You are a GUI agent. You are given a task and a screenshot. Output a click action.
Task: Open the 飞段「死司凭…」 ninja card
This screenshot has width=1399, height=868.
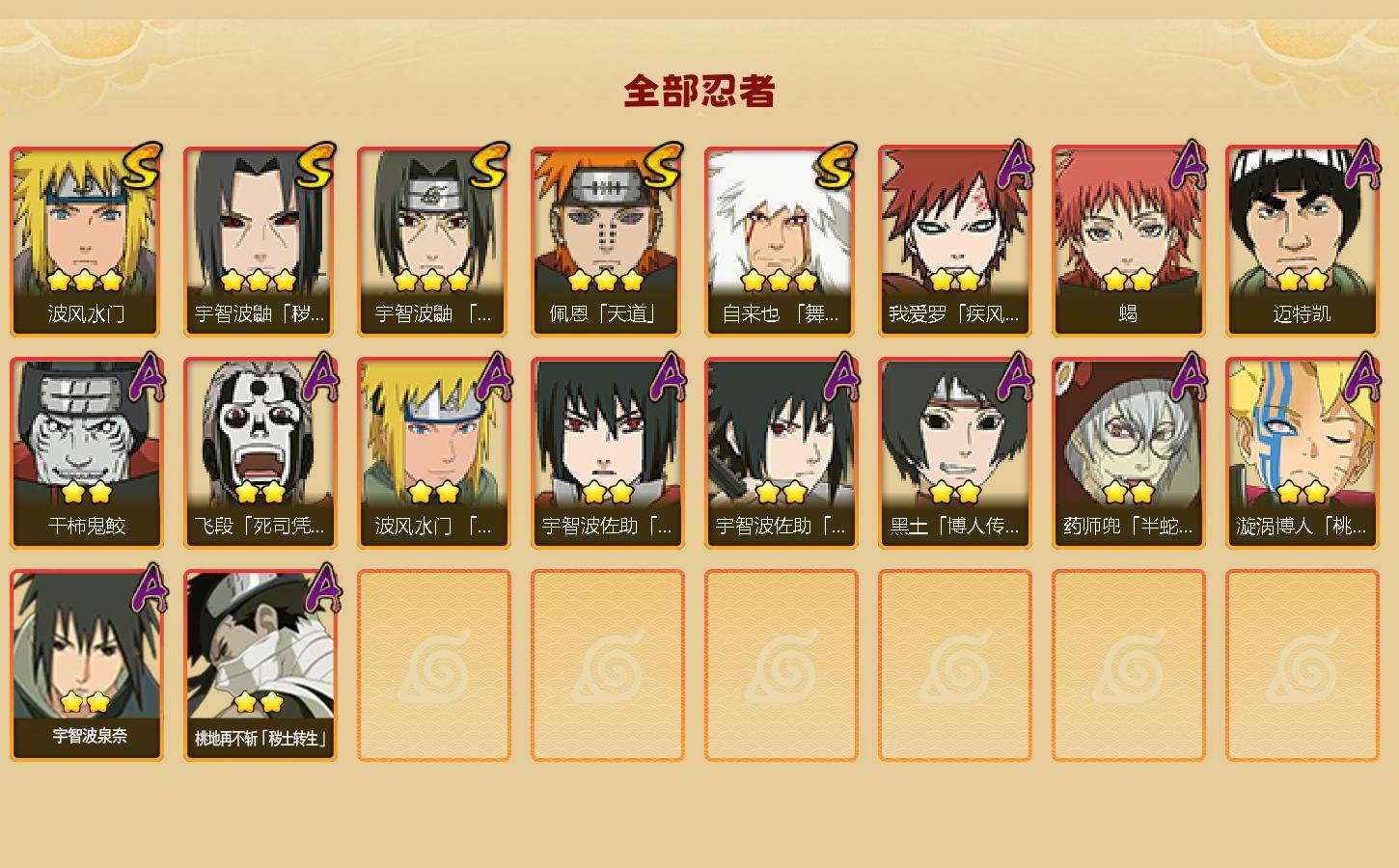260,453
